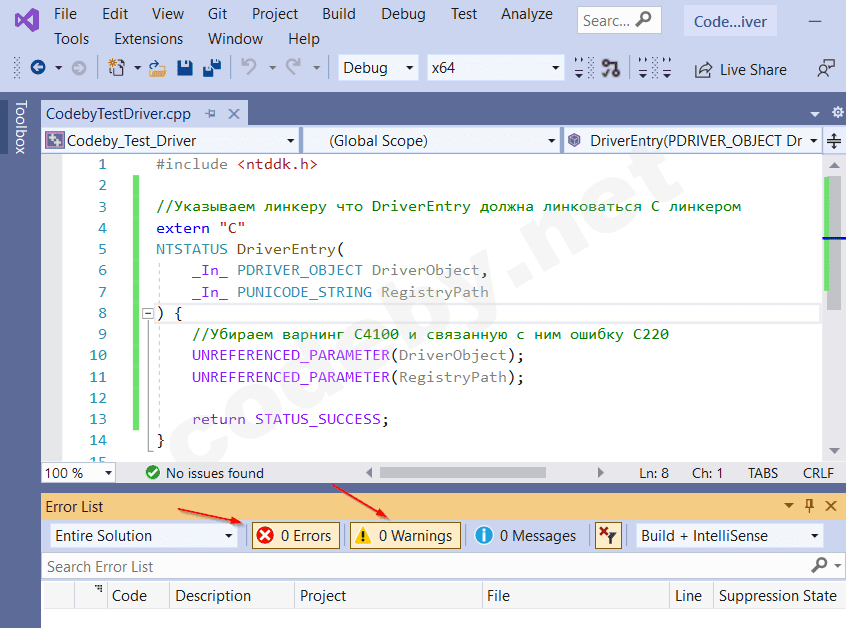Open the Debug configuration dropdown
The height and width of the screenshot is (628, 846).
[378, 68]
